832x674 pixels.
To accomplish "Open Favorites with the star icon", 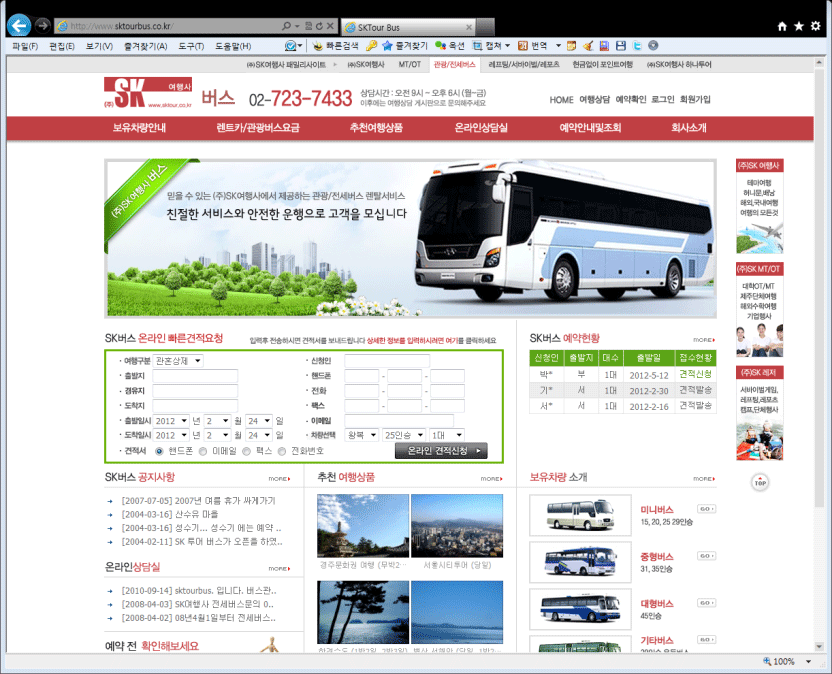I will (x=799, y=26).
